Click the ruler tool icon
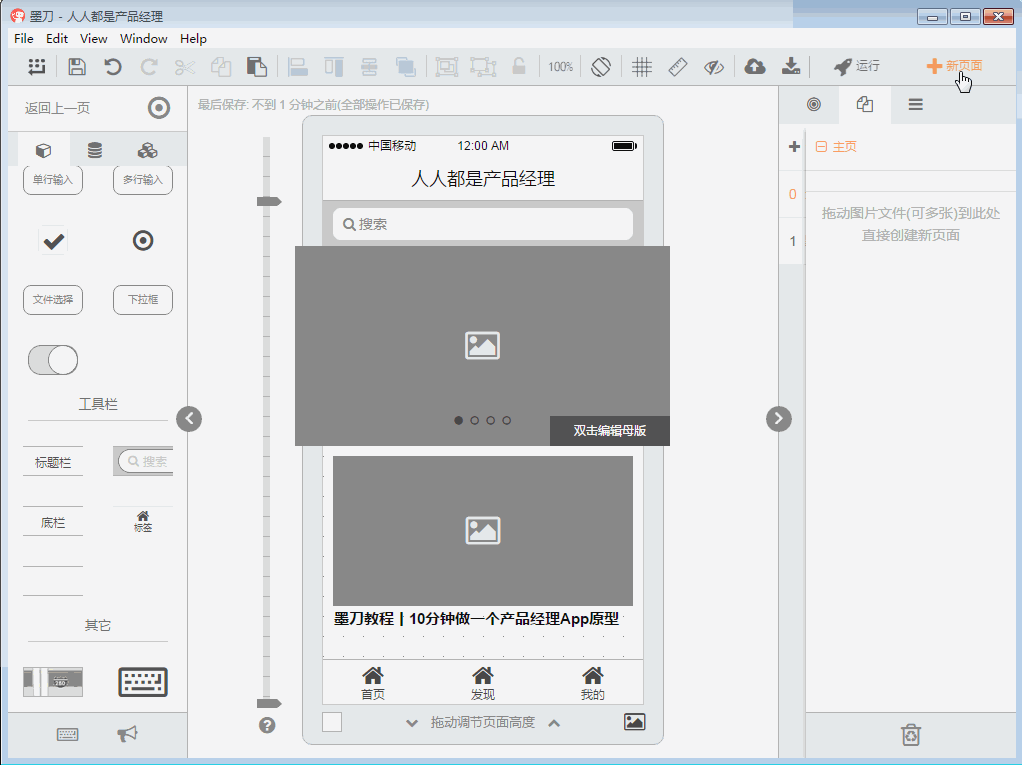Image resolution: width=1022 pixels, height=765 pixels. 678,67
